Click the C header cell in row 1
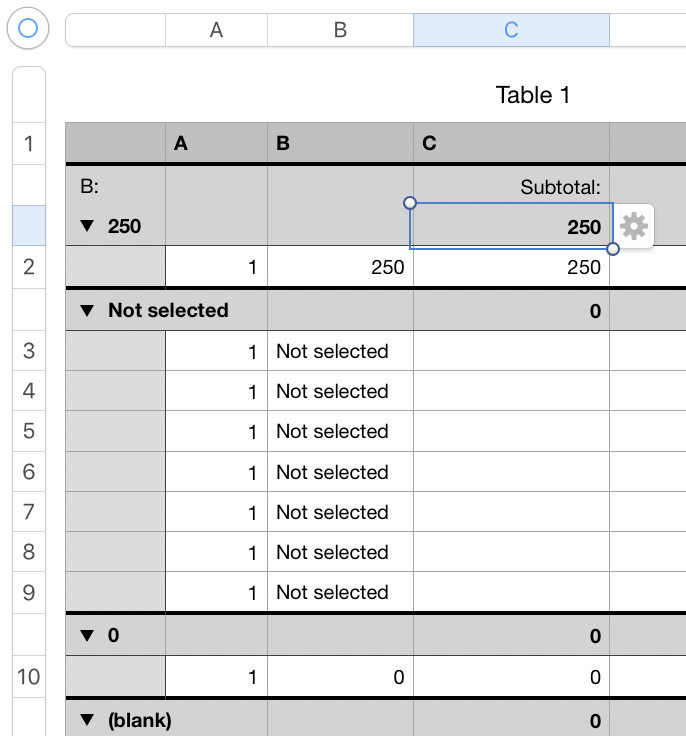Image resolution: width=686 pixels, height=736 pixels. [511, 143]
